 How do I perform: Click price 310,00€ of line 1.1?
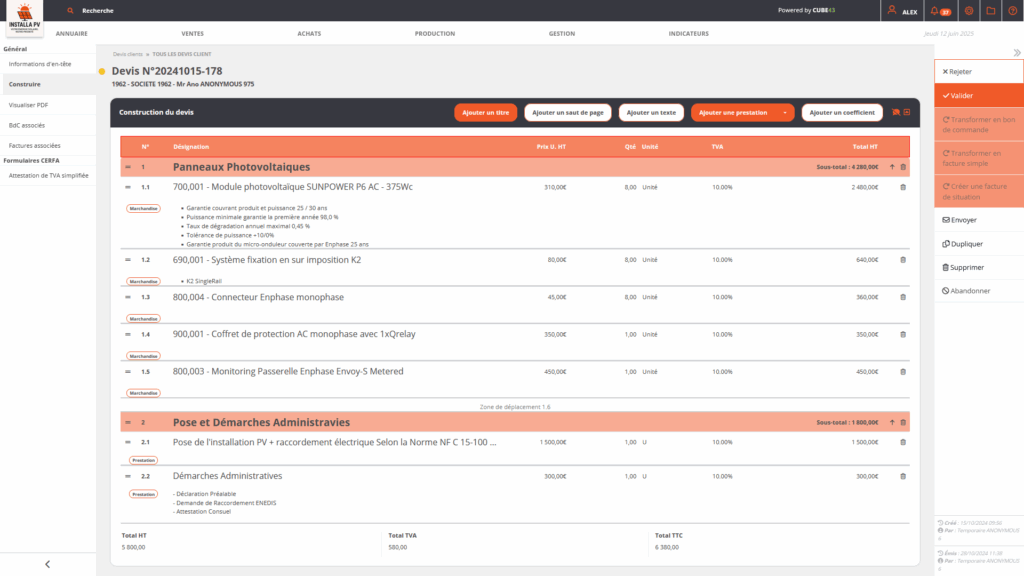coord(555,187)
